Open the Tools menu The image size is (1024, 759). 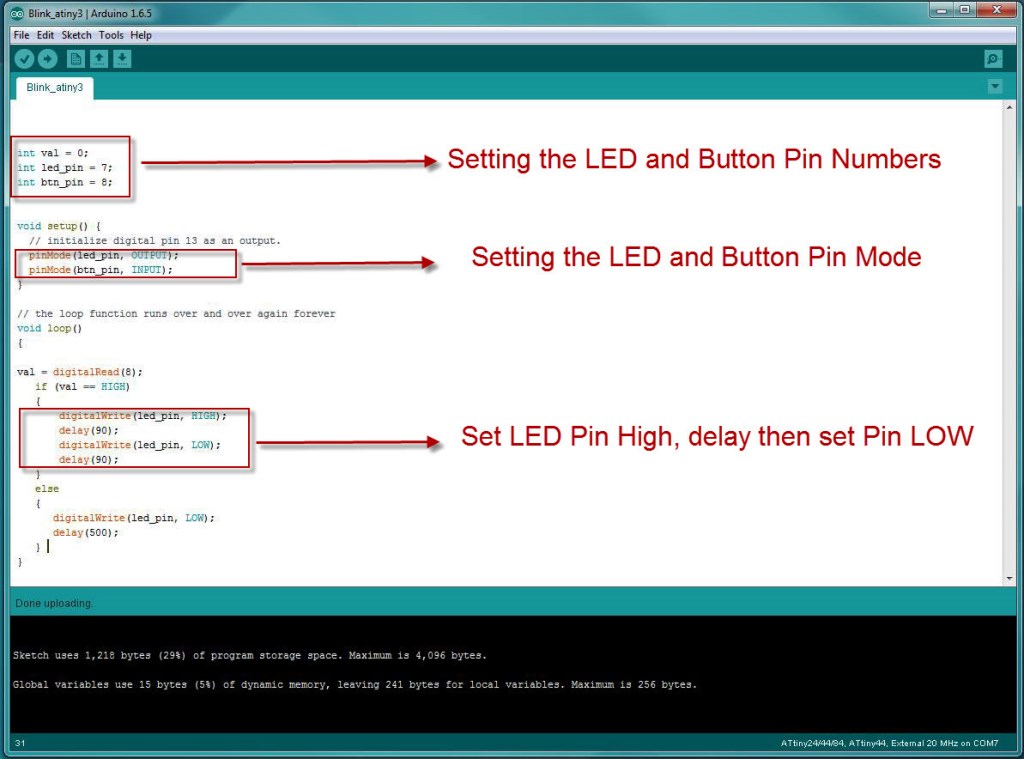click(x=111, y=35)
